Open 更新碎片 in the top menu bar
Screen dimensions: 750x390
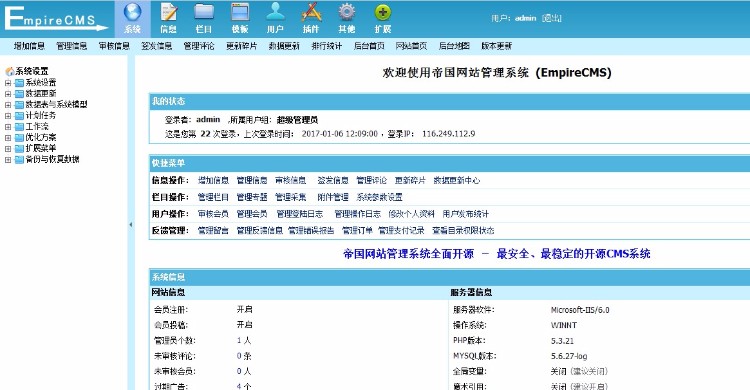242,46
